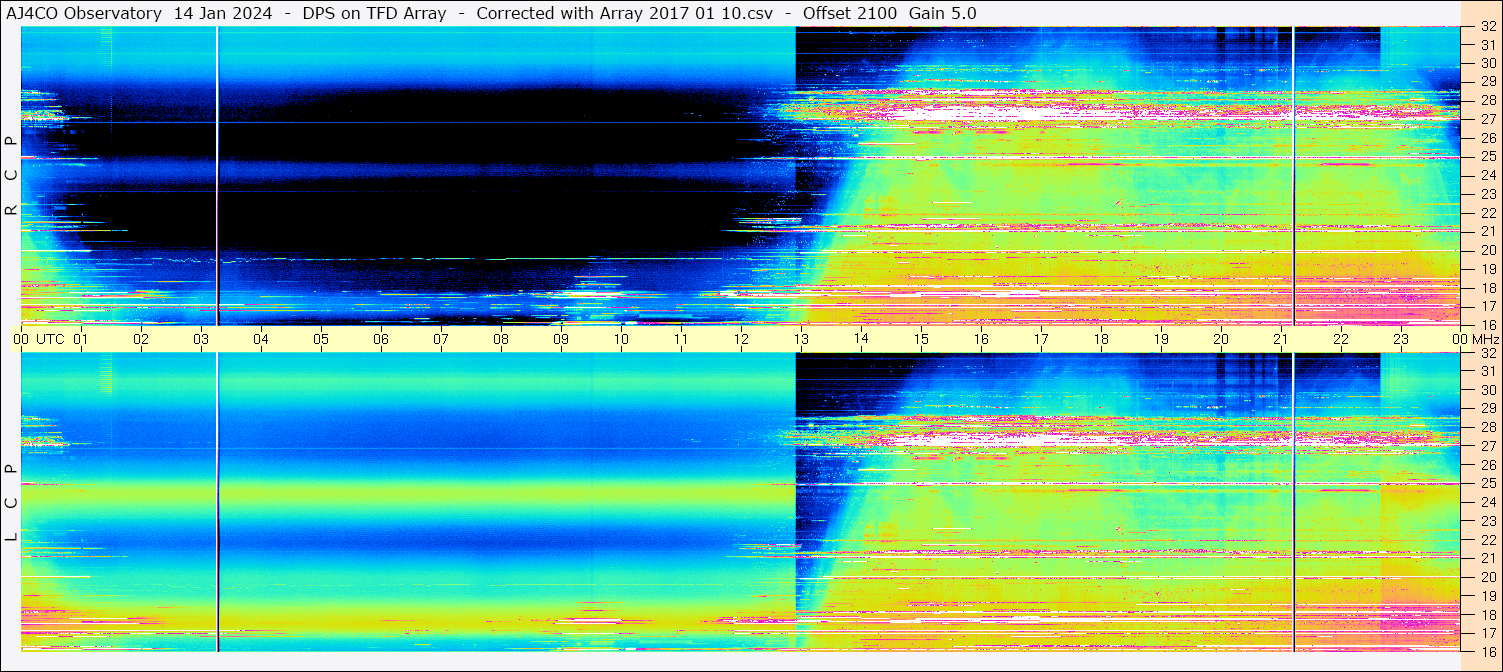Viewport: 1503px width, 672px height.
Task: Click the 18 MHz label of RCP panel
Action: click(x=1488, y=287)
